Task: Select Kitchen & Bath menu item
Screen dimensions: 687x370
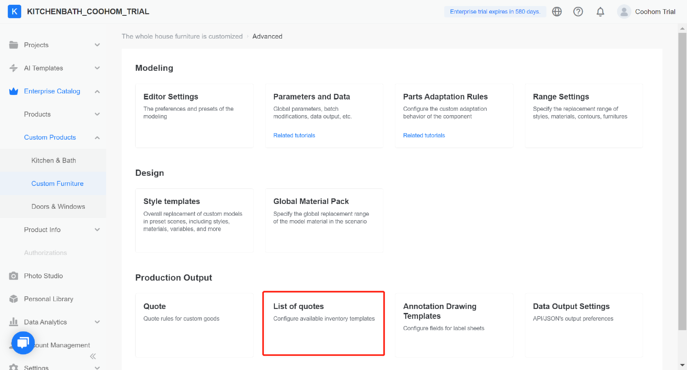Action: [x=53, y=160]
